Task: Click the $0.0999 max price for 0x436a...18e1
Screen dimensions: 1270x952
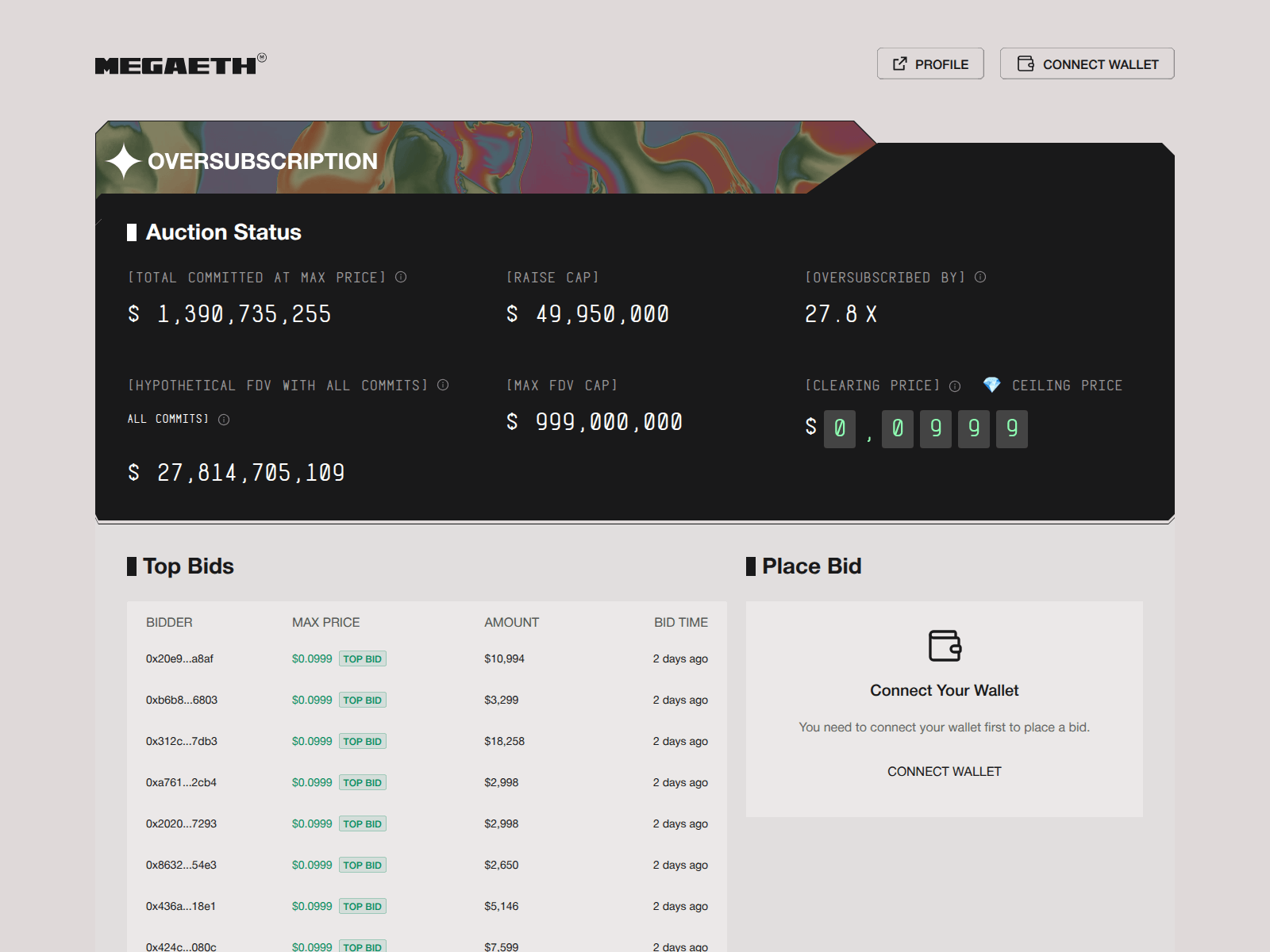Action: (x=312, y=906)
